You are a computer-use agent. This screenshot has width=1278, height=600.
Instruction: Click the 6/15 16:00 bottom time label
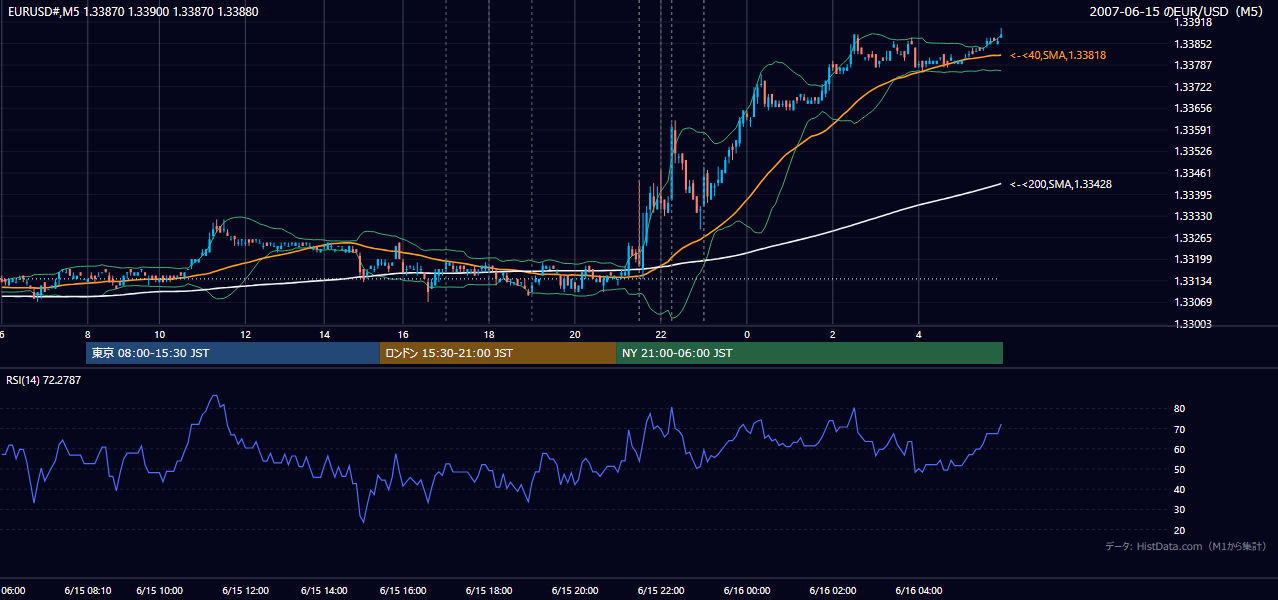(x=403, y=590)
